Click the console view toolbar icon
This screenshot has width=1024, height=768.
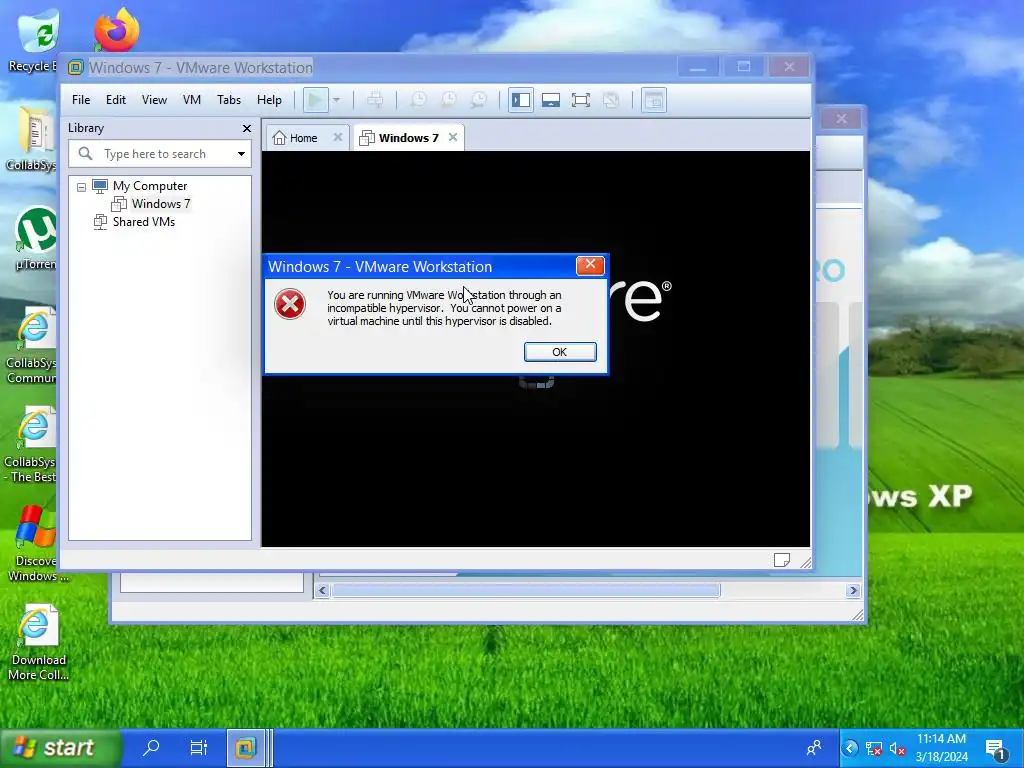tap(654, 100)
